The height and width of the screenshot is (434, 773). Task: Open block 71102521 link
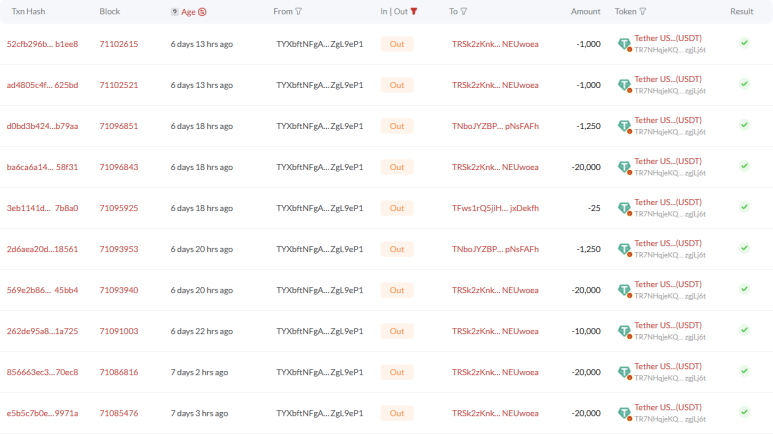pyautogui.click(x=119, y=85)
